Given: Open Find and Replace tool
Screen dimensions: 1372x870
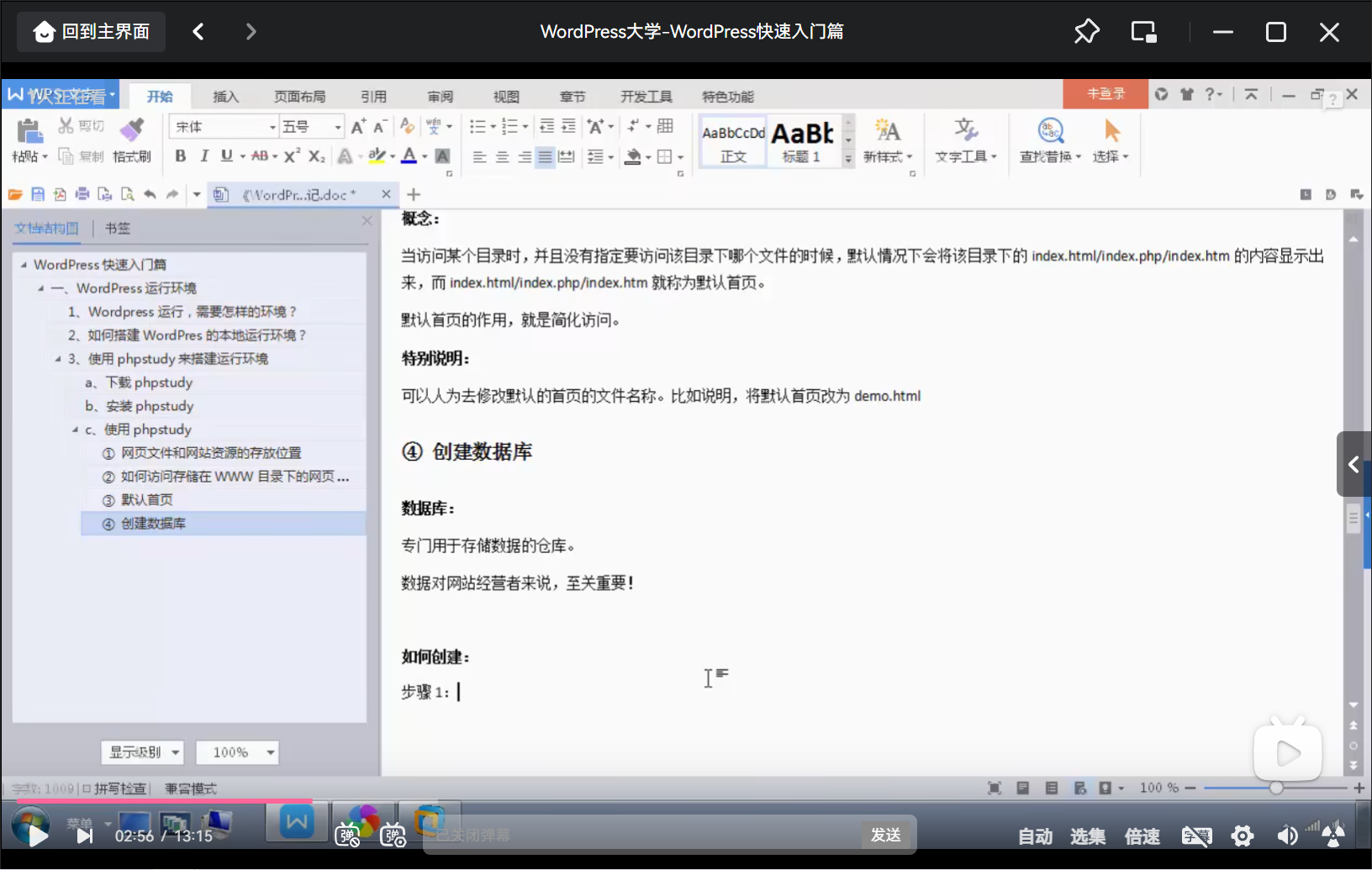Looking at the screenshot, I should (1051, 140).
